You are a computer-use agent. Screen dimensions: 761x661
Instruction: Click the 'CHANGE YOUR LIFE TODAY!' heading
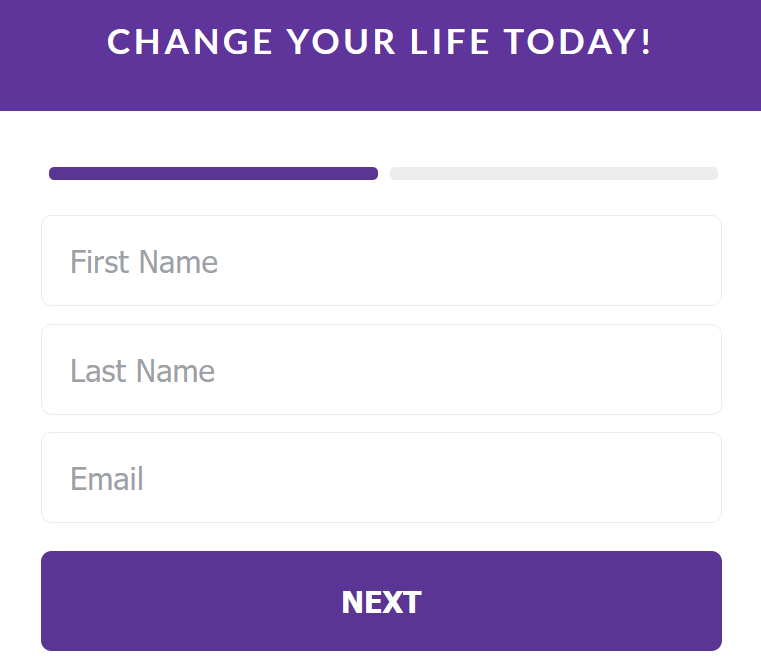tap(380, 42)
